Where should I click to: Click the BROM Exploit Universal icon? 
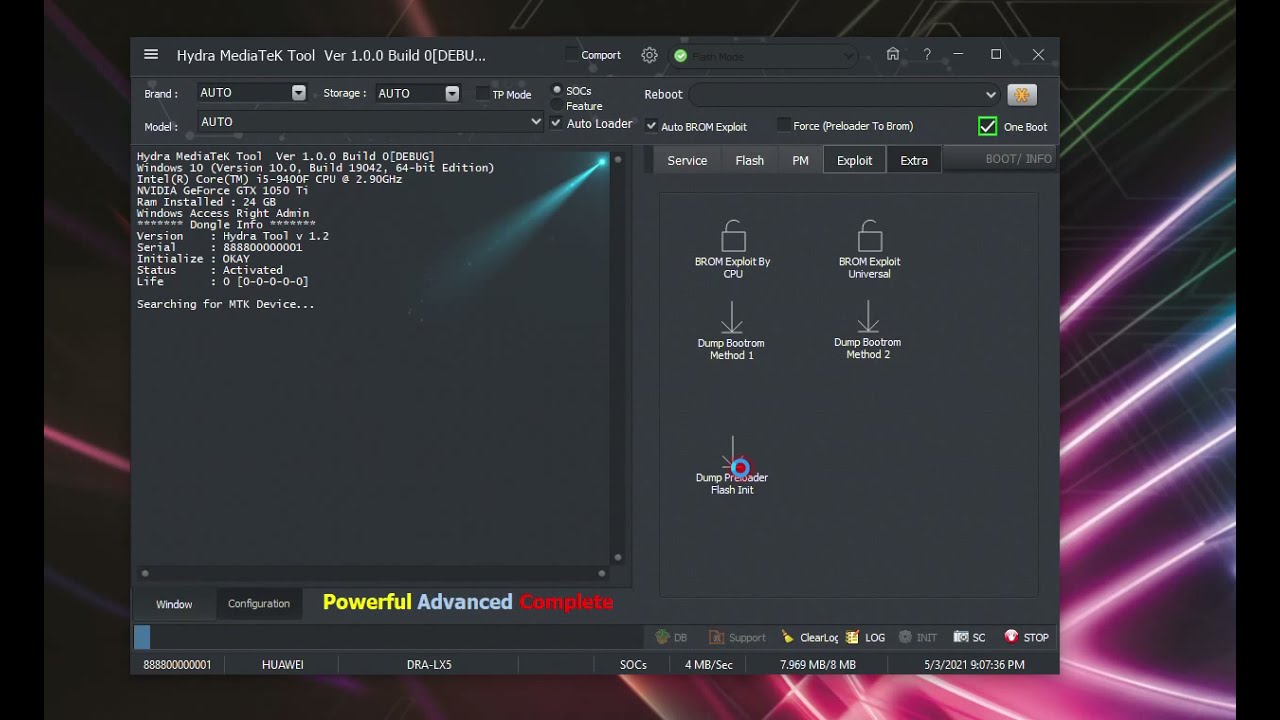[869, 237]
